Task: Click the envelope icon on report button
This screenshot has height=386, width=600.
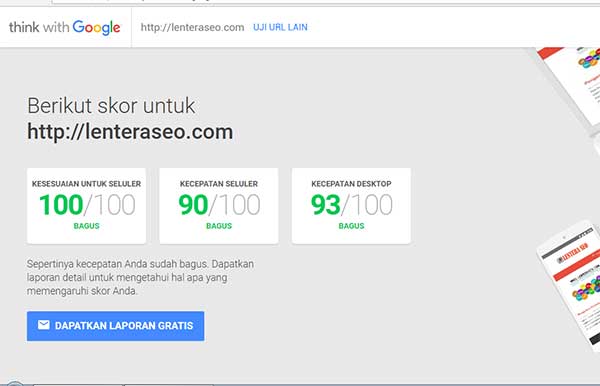Action: (x=44, y=325)
